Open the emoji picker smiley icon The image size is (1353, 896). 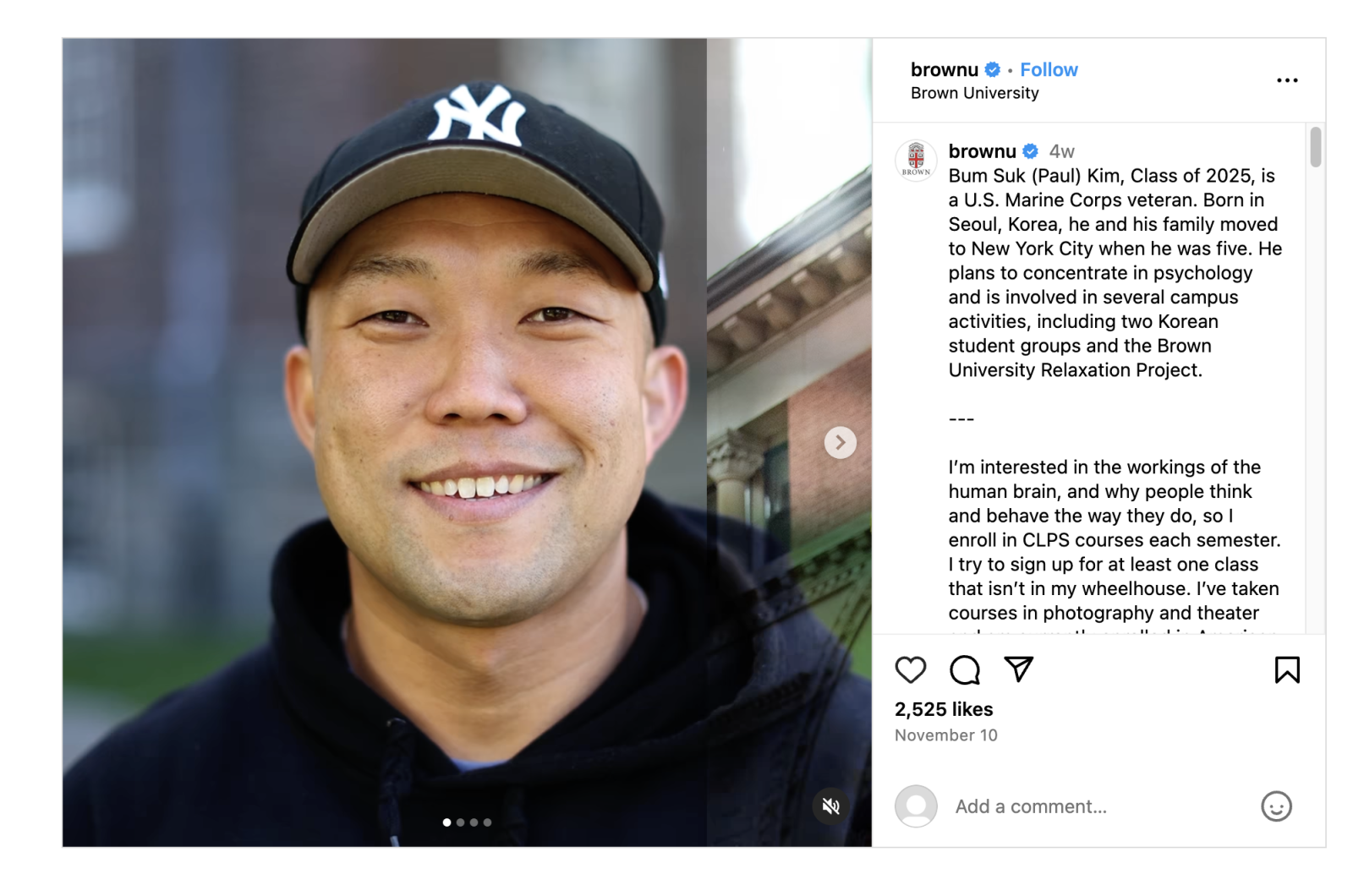pos(1276,806)
